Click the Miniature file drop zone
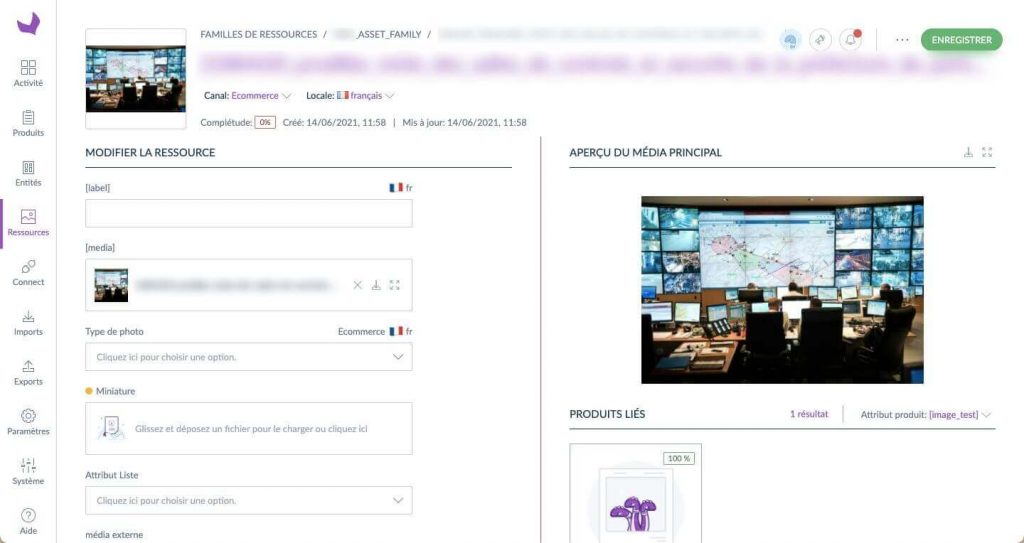 coord(249,429)
